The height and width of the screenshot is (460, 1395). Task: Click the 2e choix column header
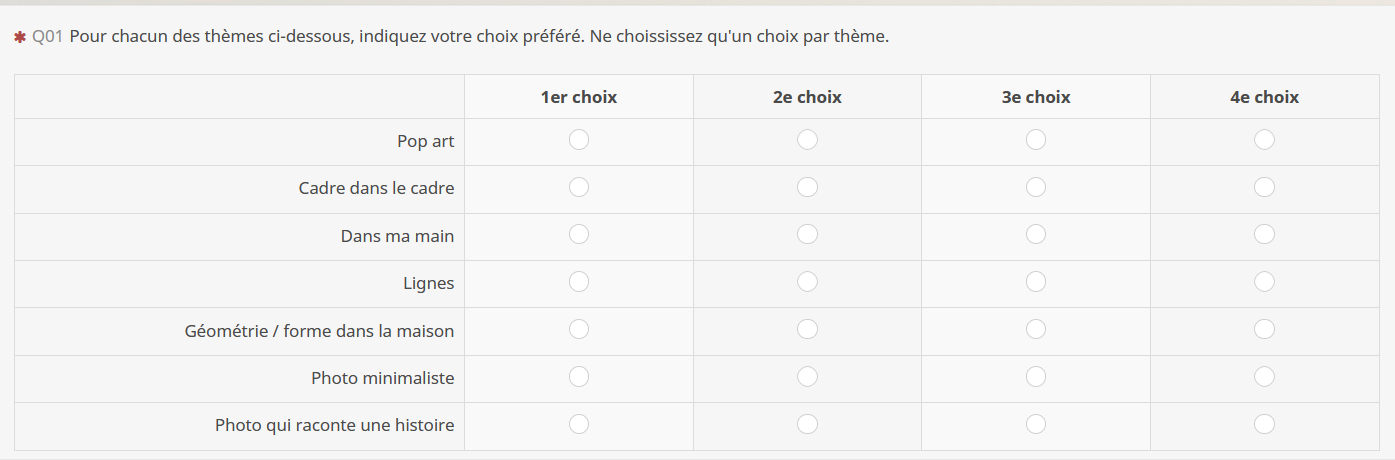click(807, 97)
